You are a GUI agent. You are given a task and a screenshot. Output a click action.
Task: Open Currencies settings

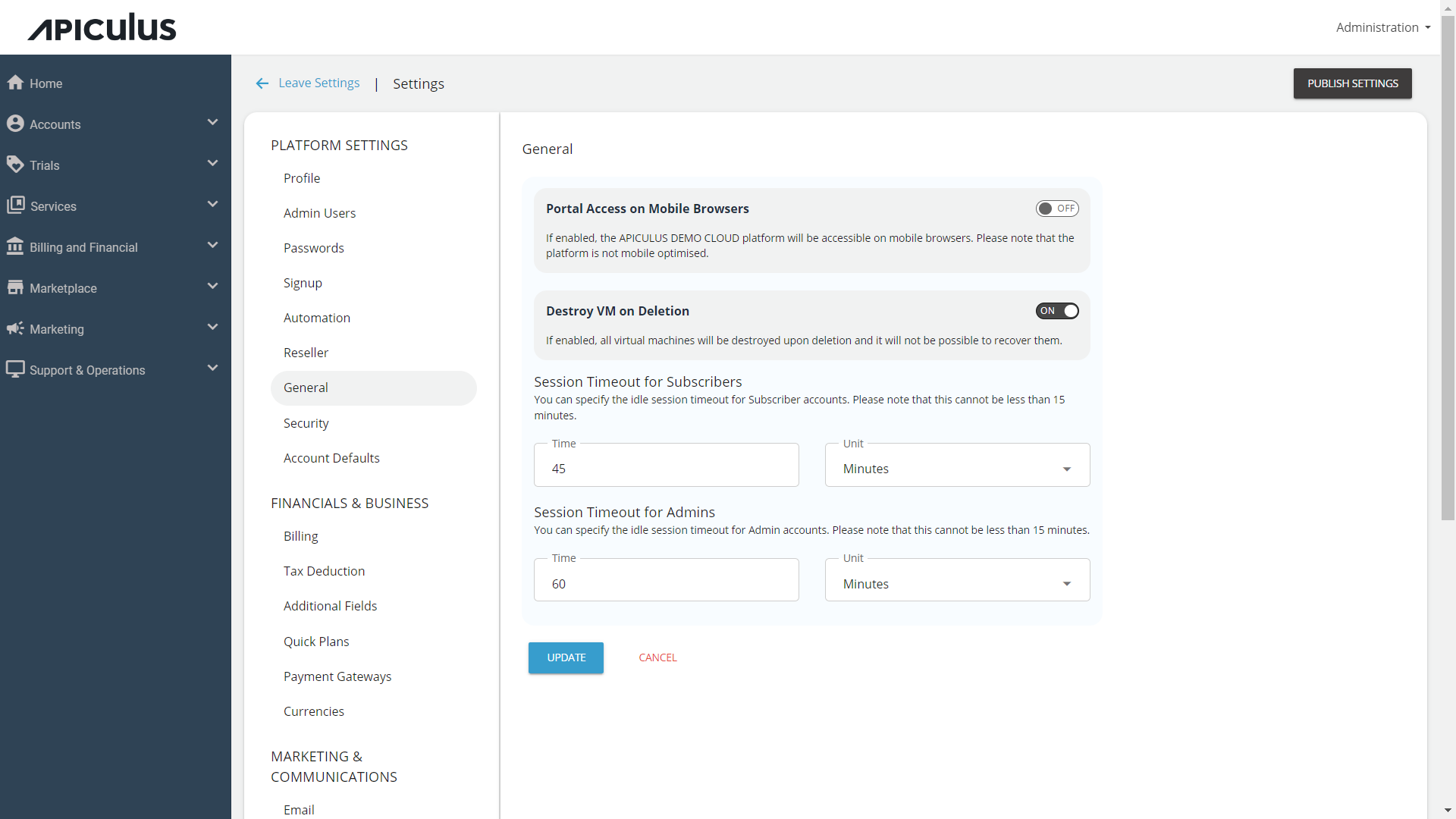tap(313, 711)
